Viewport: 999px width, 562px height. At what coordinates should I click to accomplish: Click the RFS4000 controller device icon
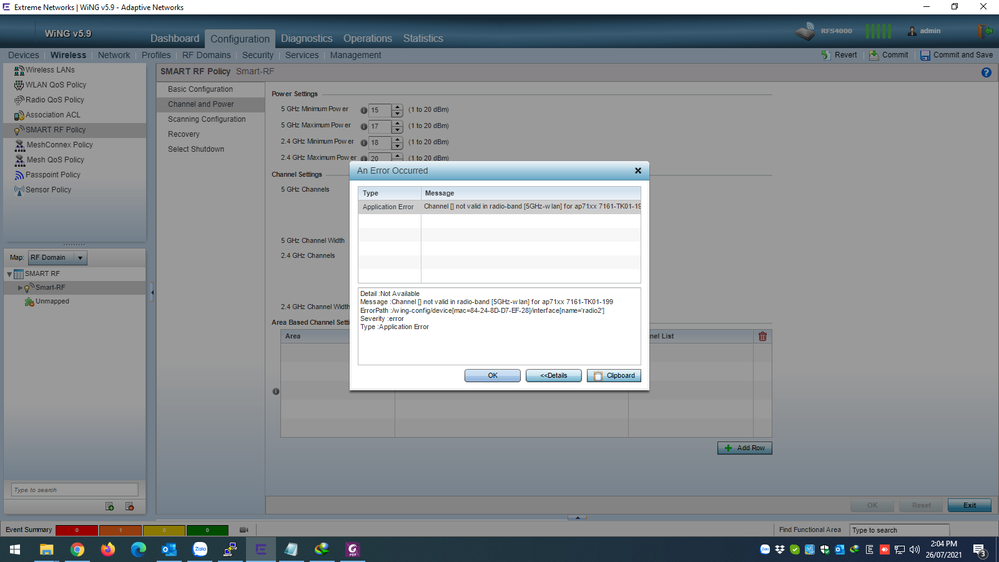(x=805, y=31)
